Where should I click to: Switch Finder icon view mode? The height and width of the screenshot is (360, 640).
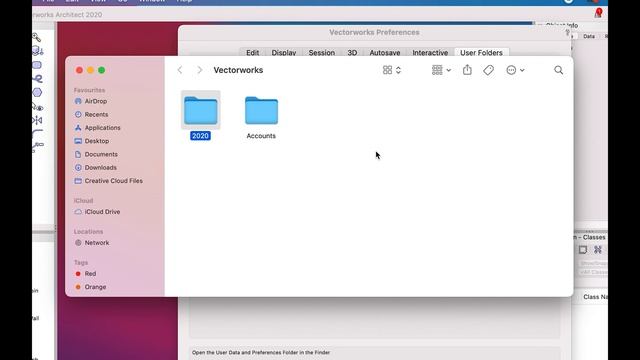(x=392, y=70)
